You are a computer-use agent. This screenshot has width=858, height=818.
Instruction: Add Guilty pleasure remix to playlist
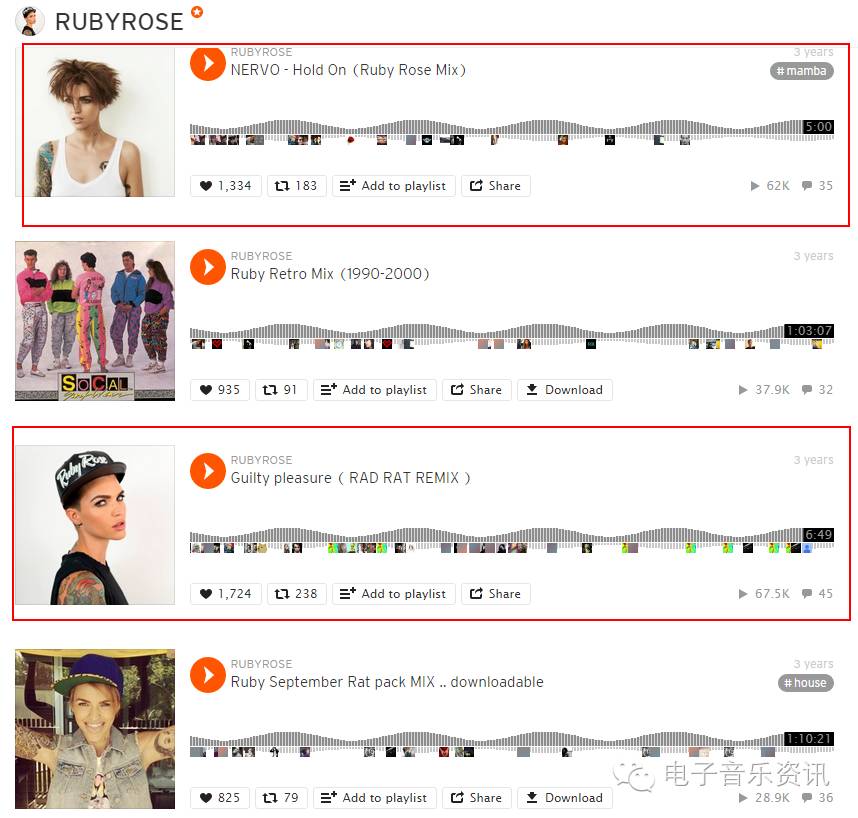[x=393, y=594]
